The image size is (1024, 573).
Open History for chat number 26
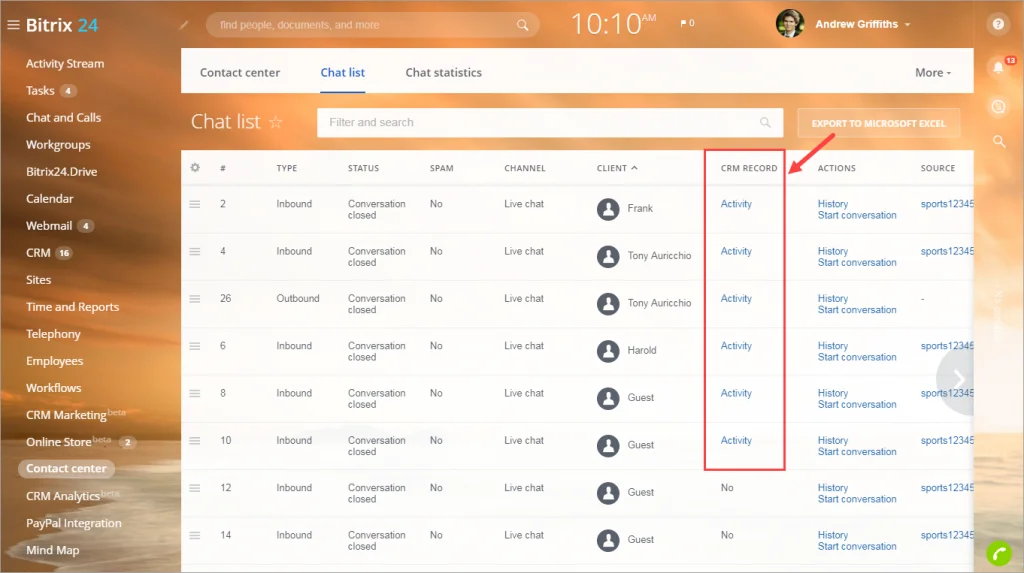833,299
